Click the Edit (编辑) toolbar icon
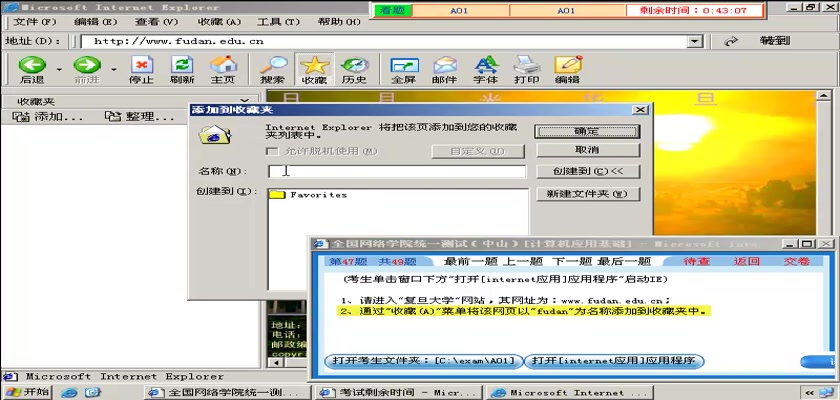The width and height of the screenshot is (840, 400). pos(568,70)
